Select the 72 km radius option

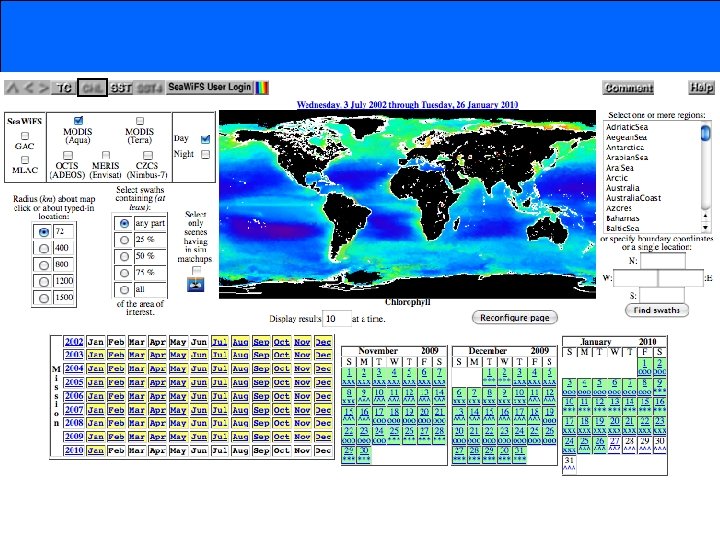tap(44, 232)
